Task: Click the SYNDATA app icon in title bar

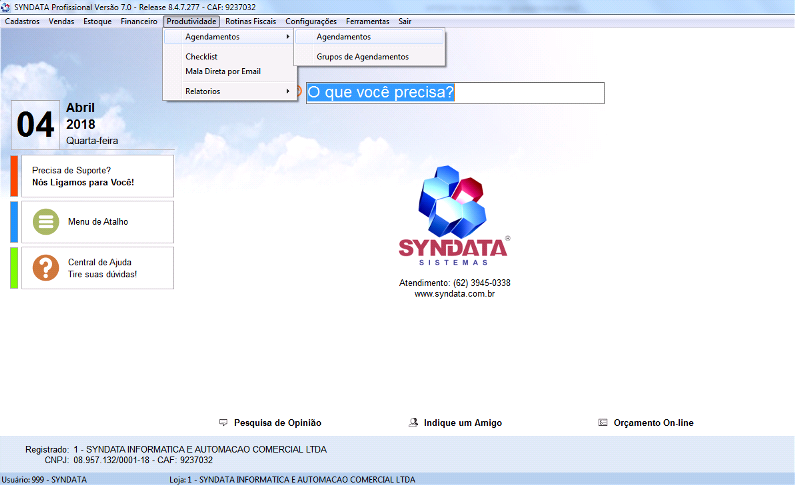Action: [x=6, y=7]
